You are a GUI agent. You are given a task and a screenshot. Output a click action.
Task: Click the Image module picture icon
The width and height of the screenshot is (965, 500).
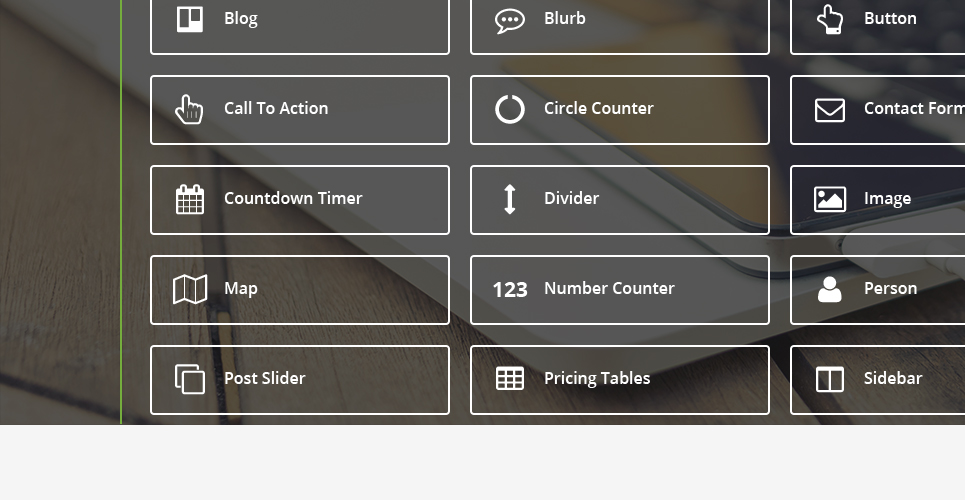pos(830,200)
